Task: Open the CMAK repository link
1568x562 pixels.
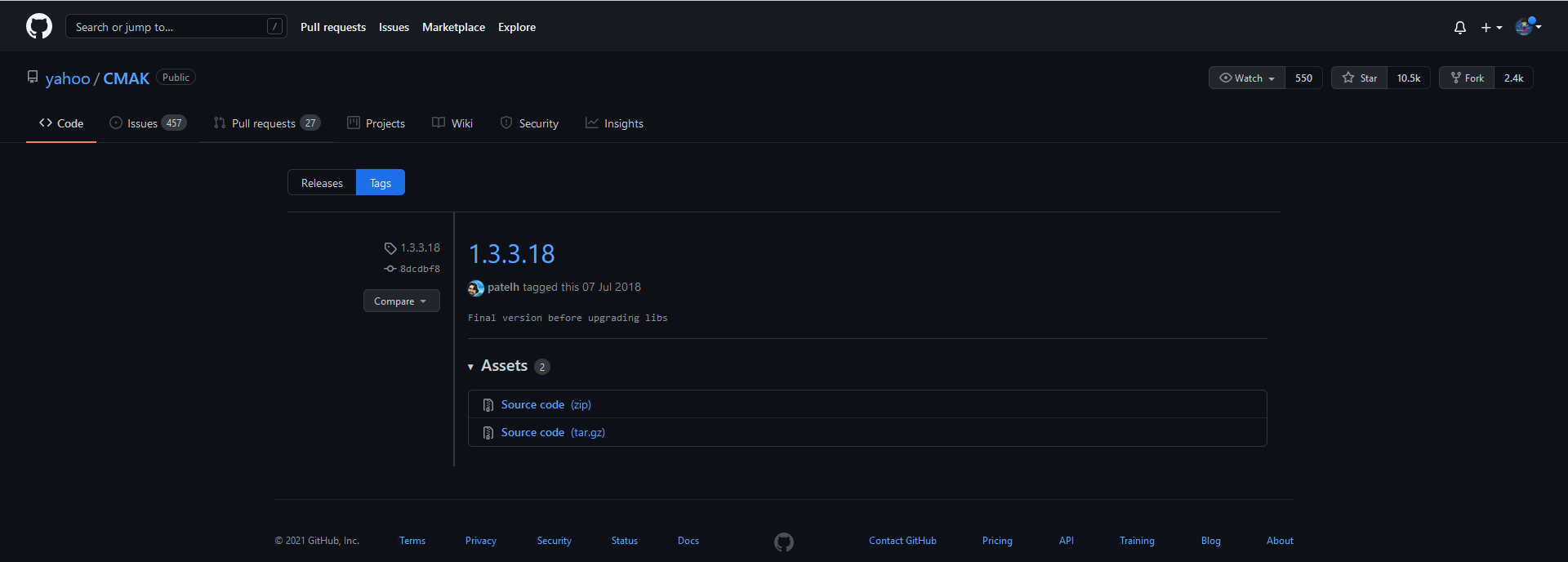Action: click(x=126, y=78)
